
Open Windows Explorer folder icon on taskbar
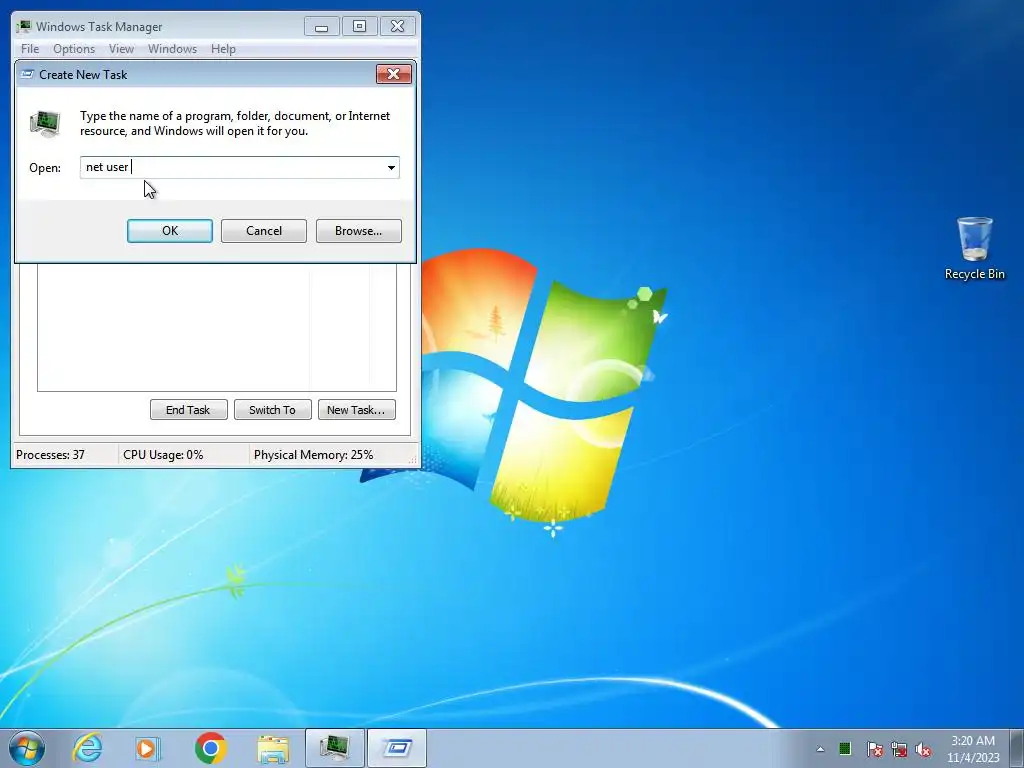tap(273, 749)
